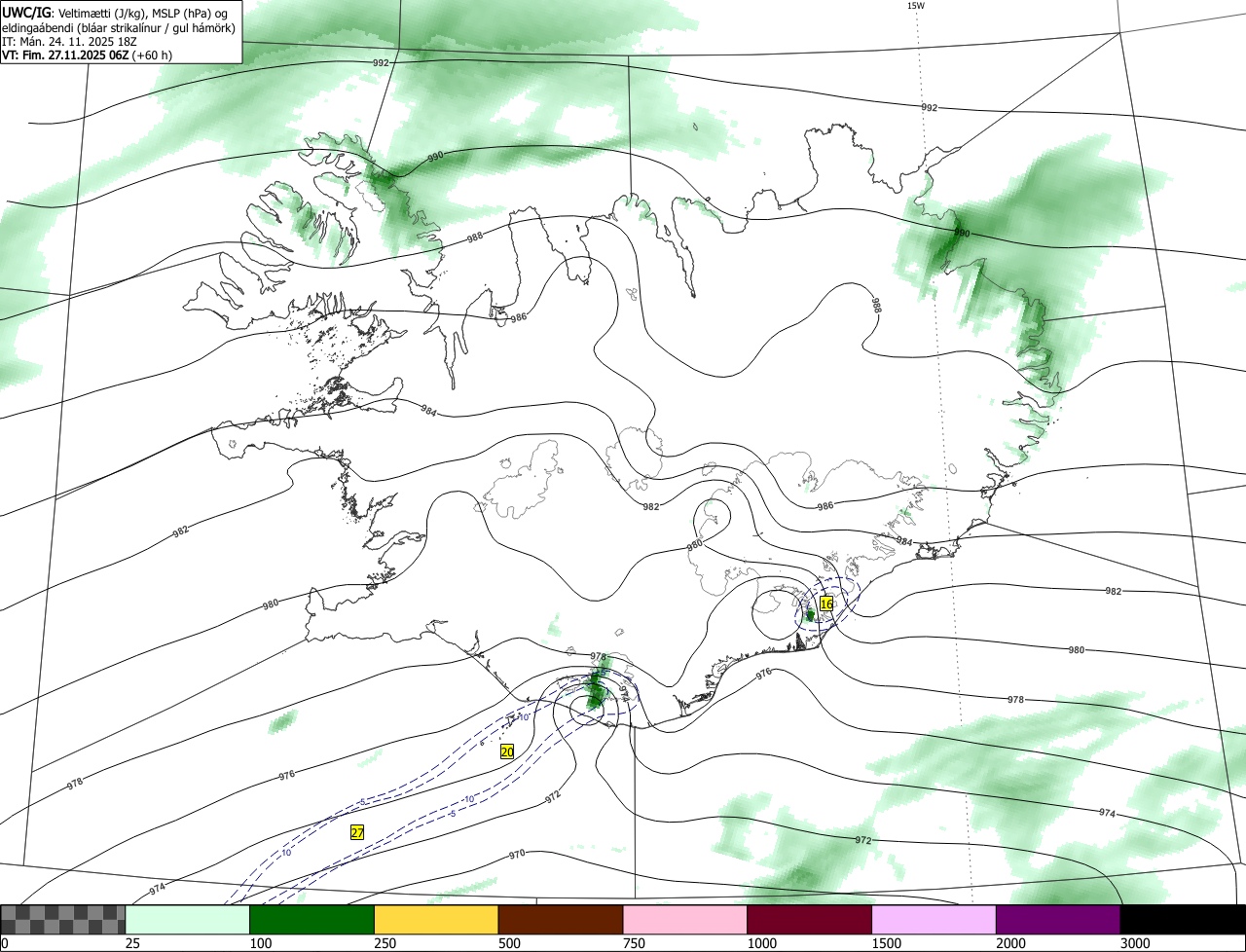Click the legend tick value '1500'

coord(887,943)
